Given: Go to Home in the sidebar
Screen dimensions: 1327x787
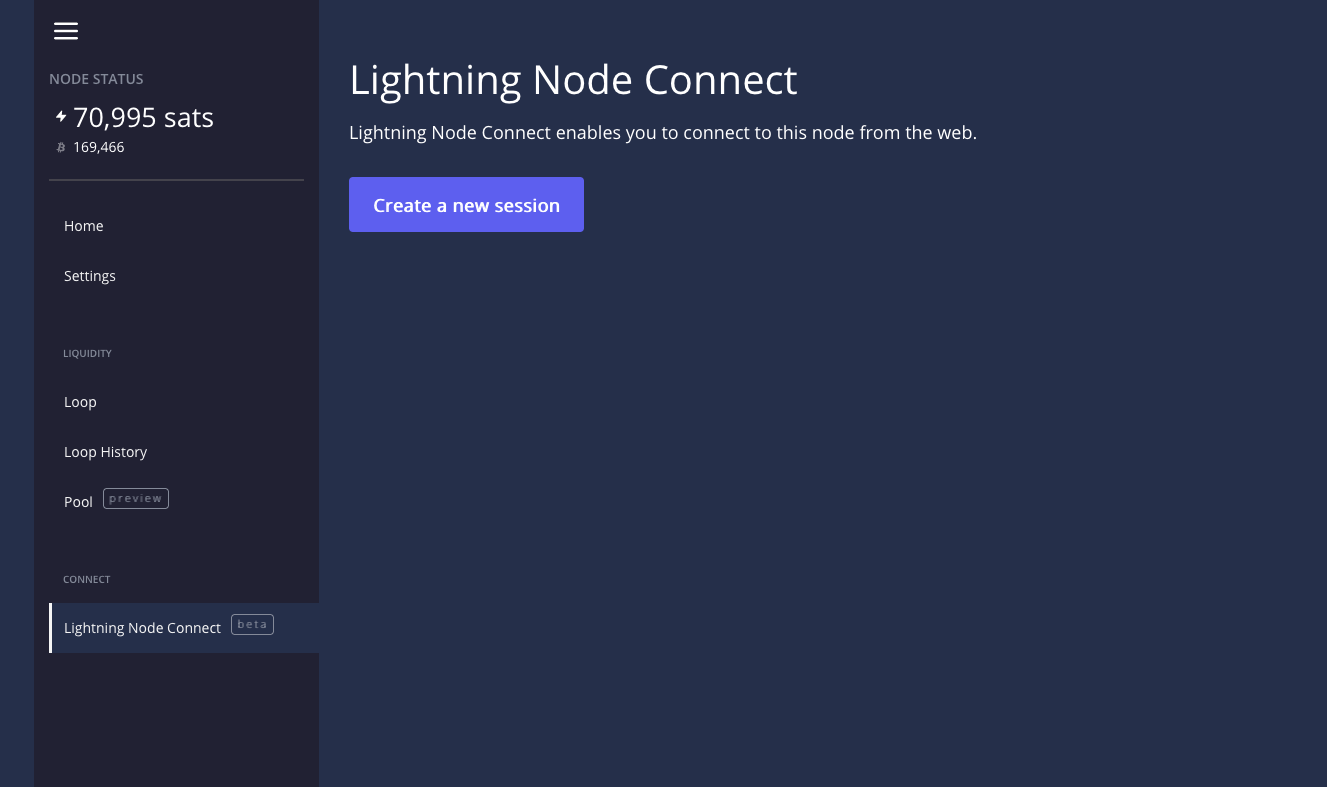Looking at the screenshot, I should click(x=84, y=226).
